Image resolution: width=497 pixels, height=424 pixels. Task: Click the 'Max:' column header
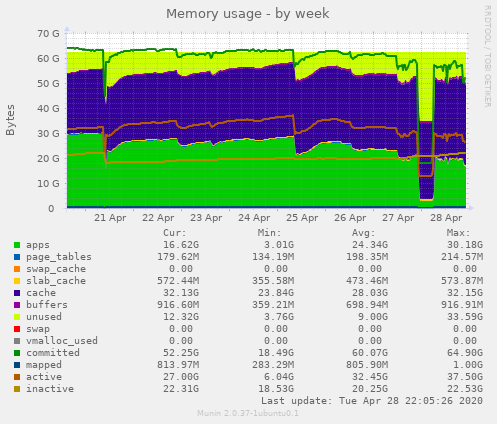click(459, 233)
